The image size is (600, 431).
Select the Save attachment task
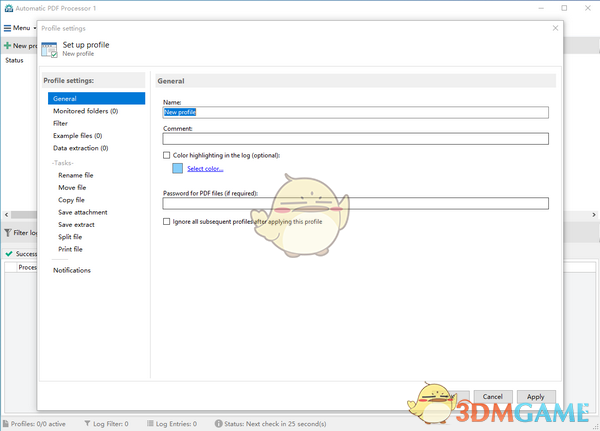click(83, 212)
